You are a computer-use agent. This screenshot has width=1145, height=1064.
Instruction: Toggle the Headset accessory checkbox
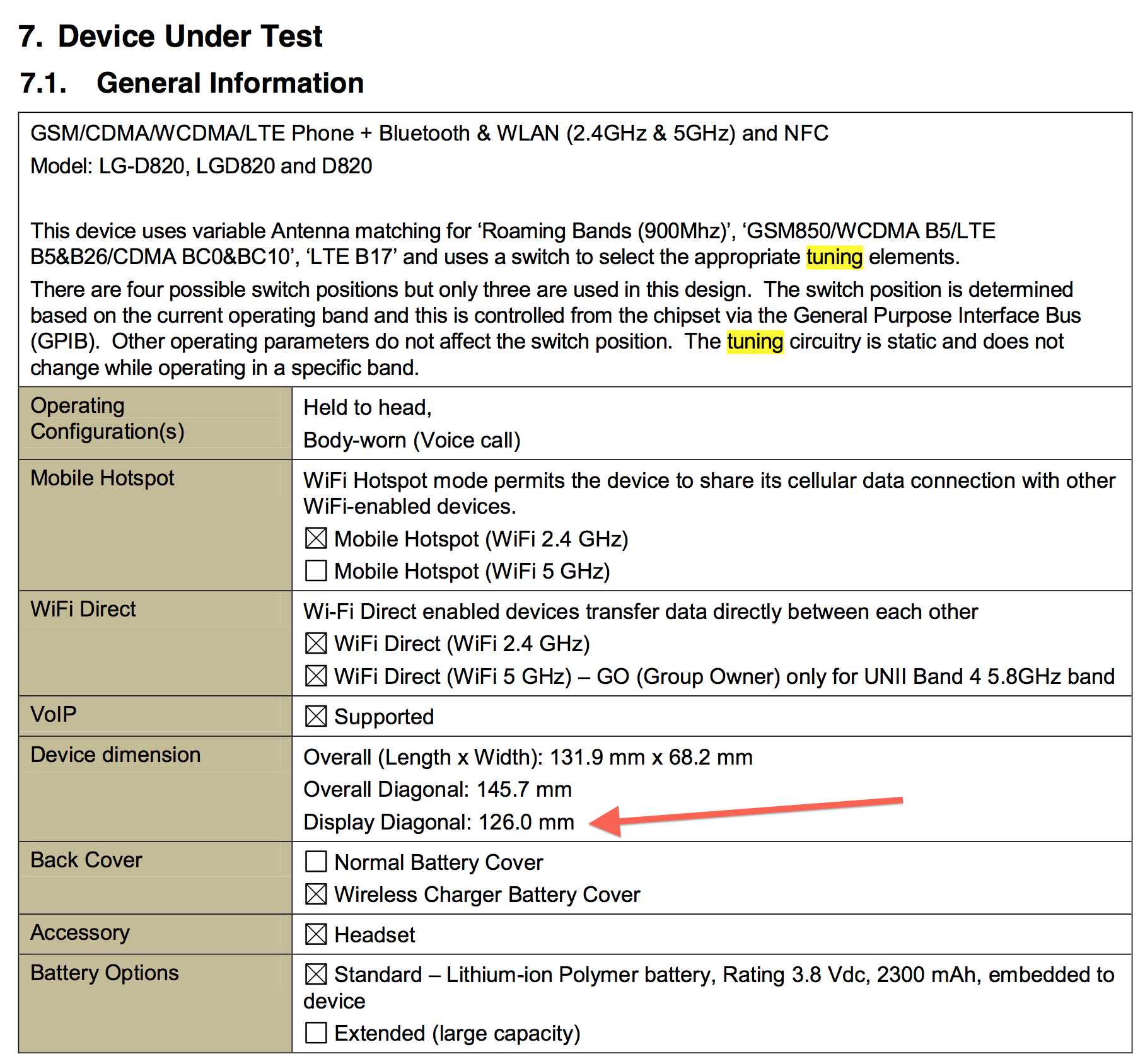[315, 935]
